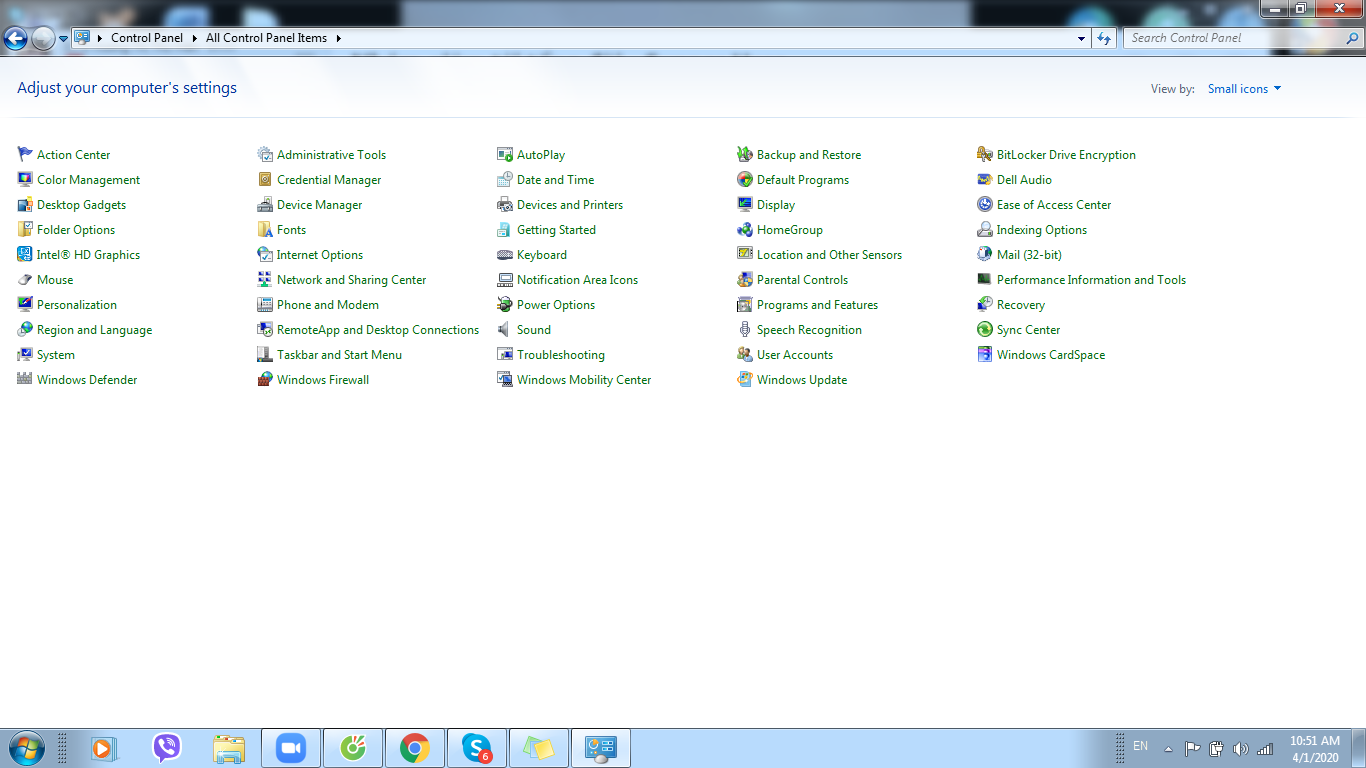Click the EN language indicator
This screenshot has height=768, width=1366.
(1140, 746)
